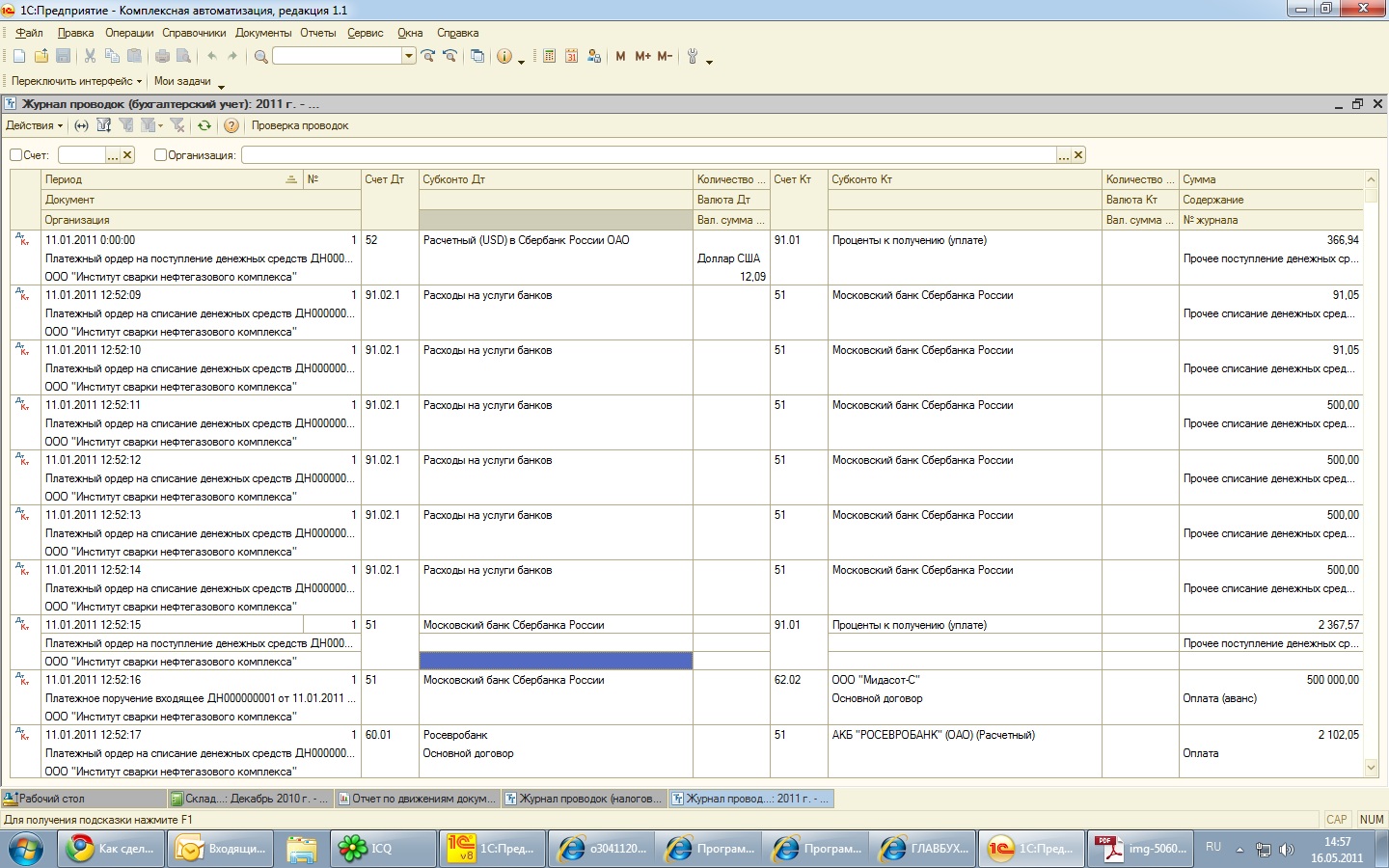
Task: Click Проверка проводок button
Action: point(300,125)
